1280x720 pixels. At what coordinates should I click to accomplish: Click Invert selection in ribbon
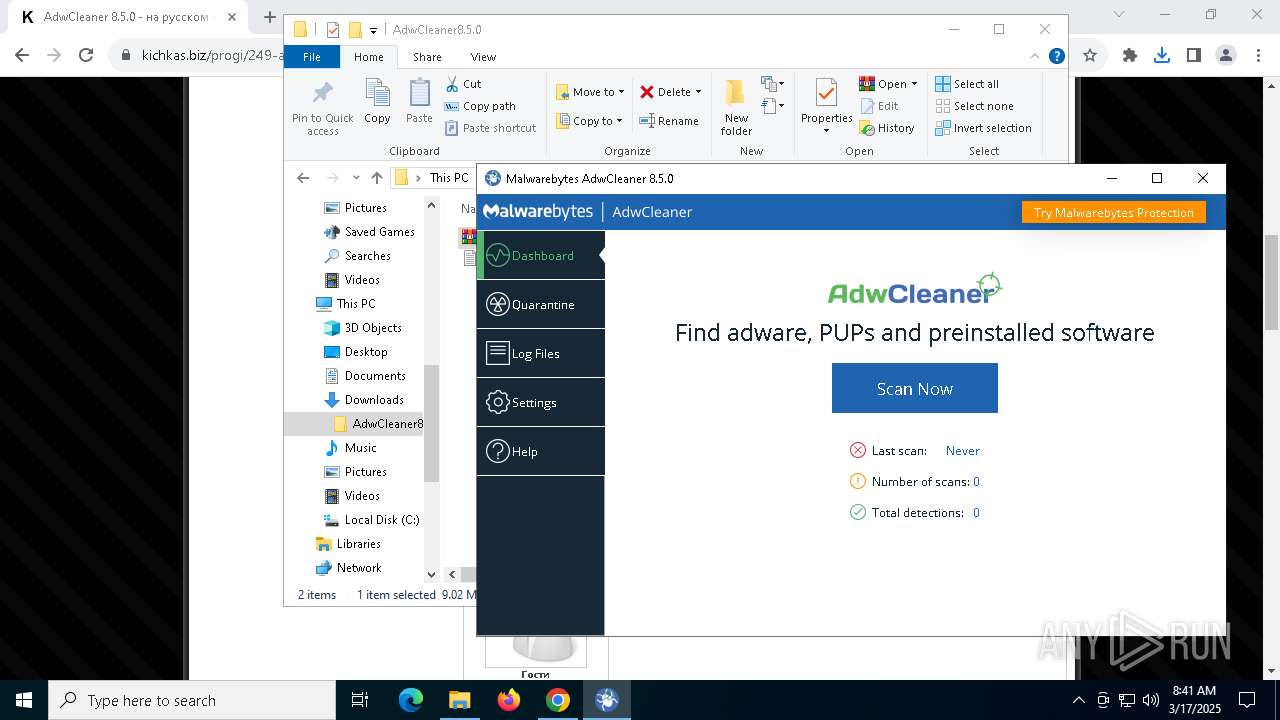click(983, 128)
